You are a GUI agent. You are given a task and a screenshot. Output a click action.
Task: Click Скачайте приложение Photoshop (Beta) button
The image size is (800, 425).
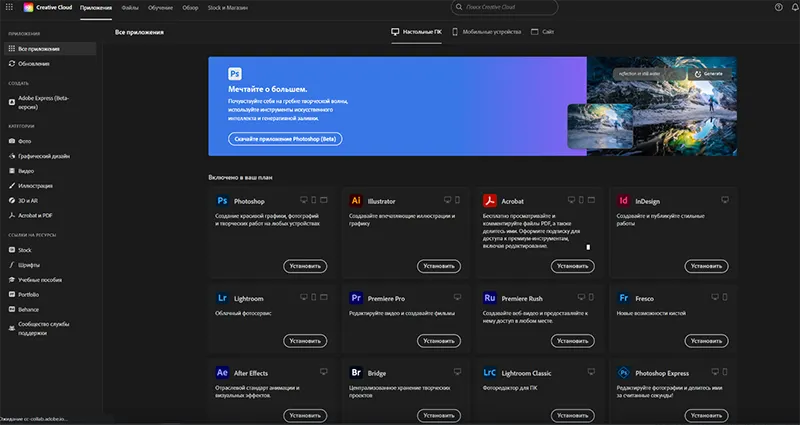285,138
